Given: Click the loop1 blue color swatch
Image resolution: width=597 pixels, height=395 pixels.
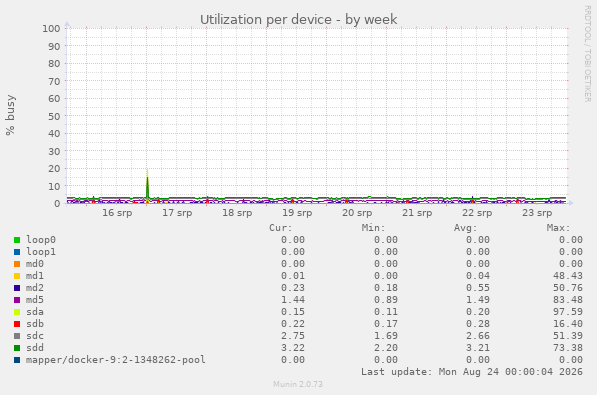Looking at the screenshot, I should [x=17, y=252].
